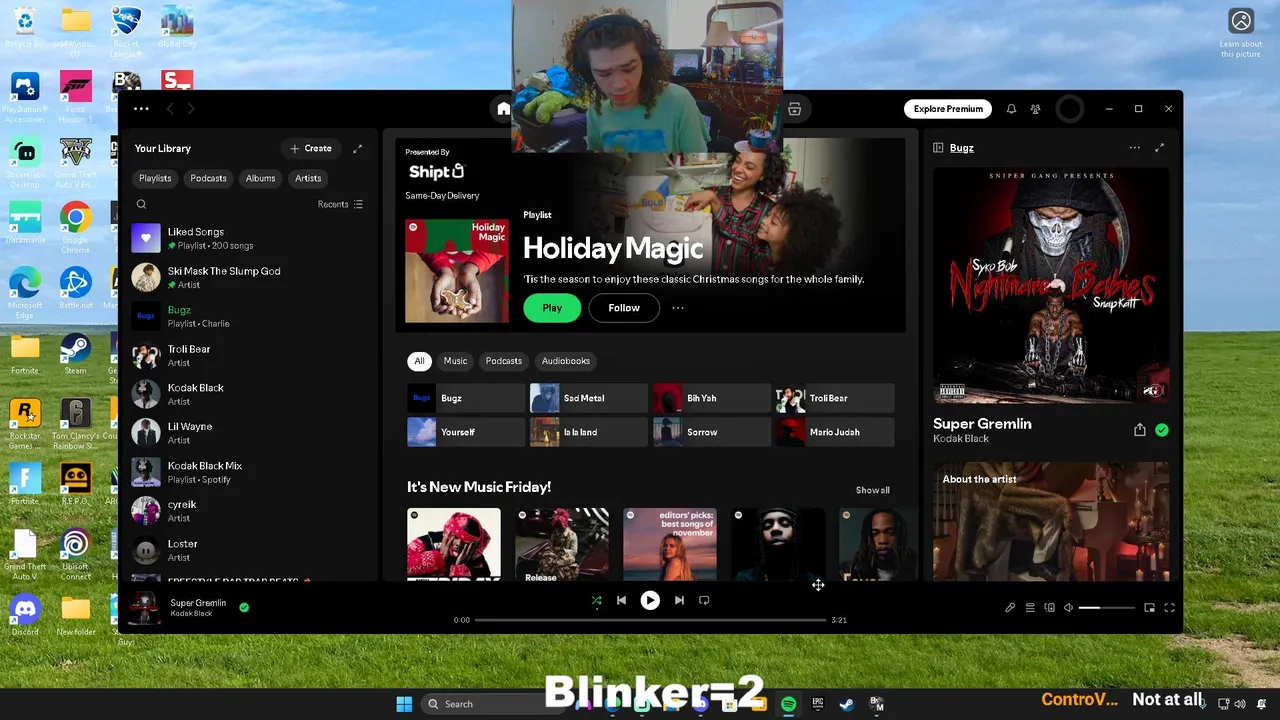
Task: Open Kodak Black artist in library
Action: (x=249, y=394)
